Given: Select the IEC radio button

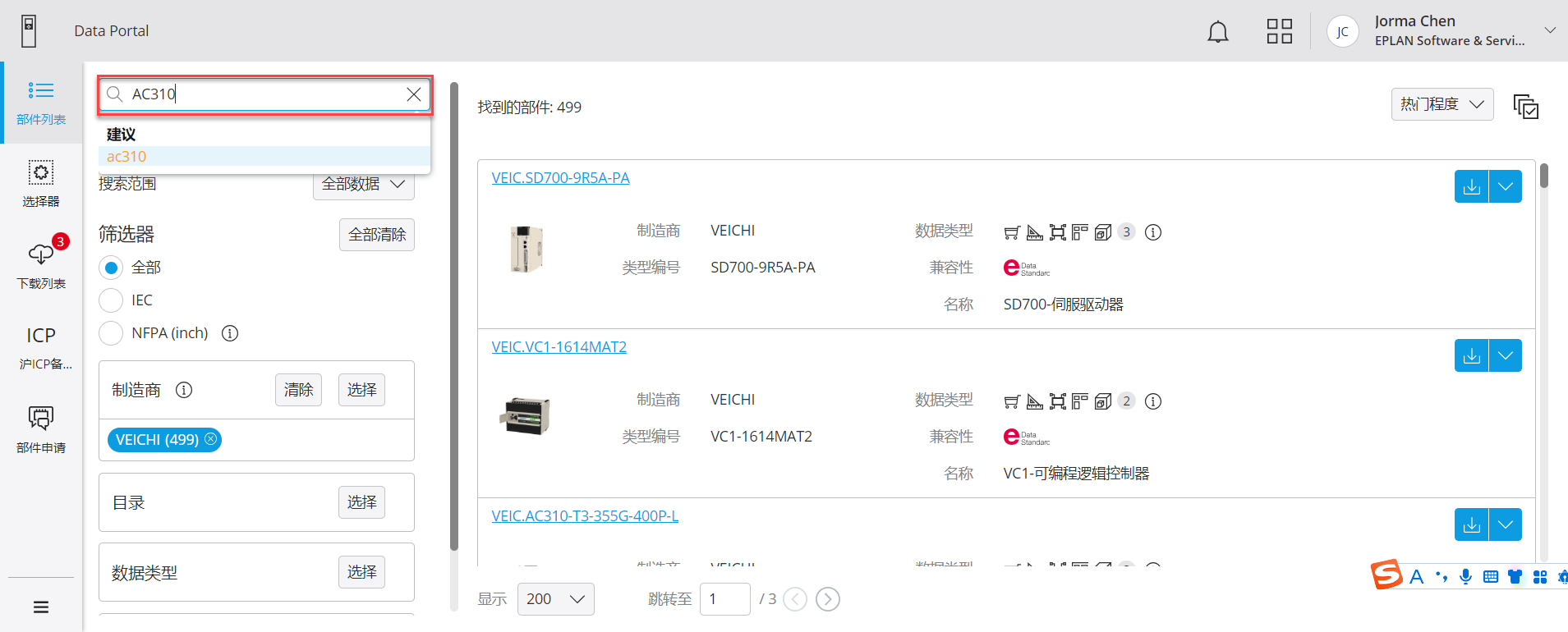Looking at the screenshot, I should click(x=111, y=300).
